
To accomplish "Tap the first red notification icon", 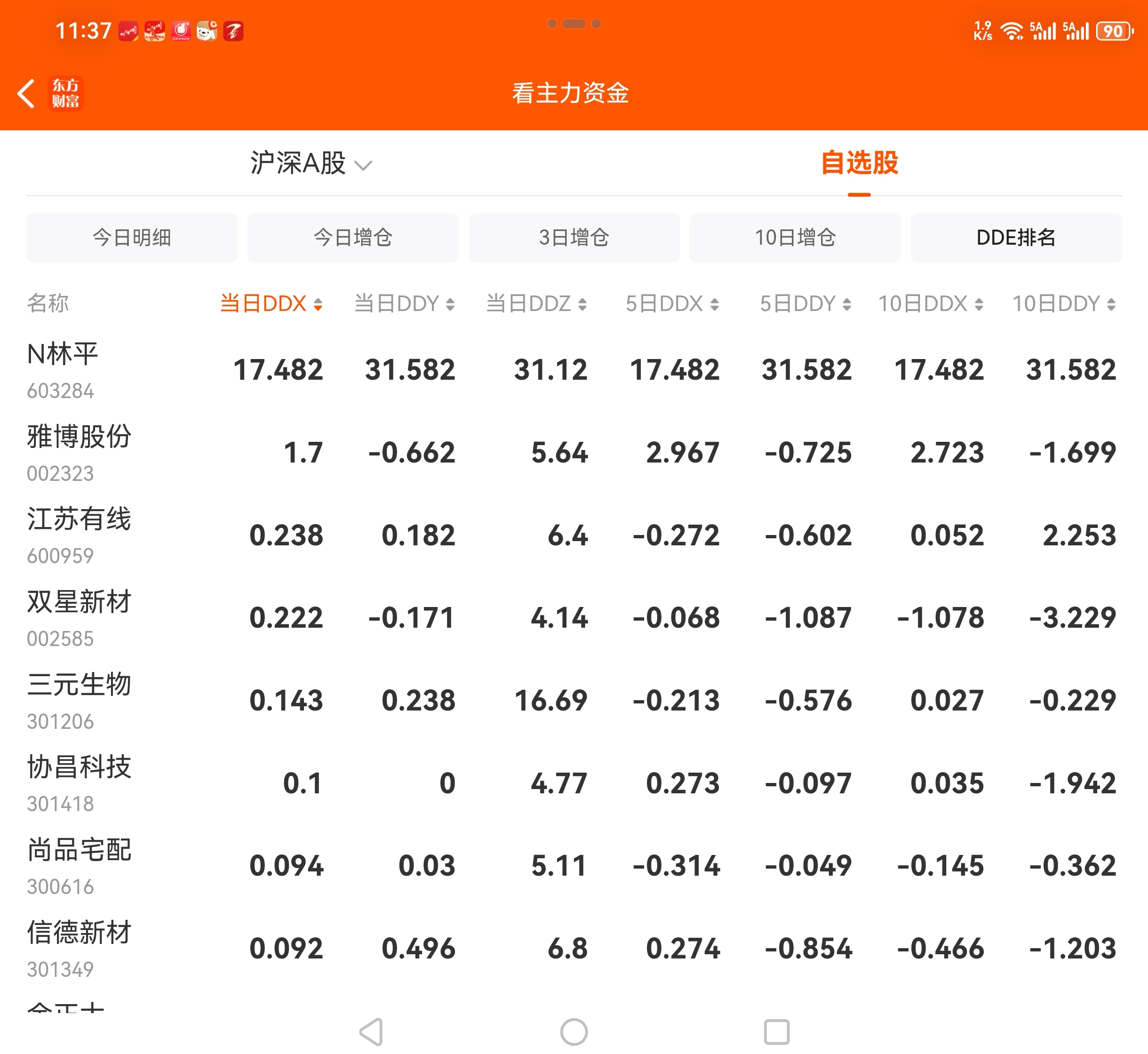I will pyautogui.click(x=128, y=31).
